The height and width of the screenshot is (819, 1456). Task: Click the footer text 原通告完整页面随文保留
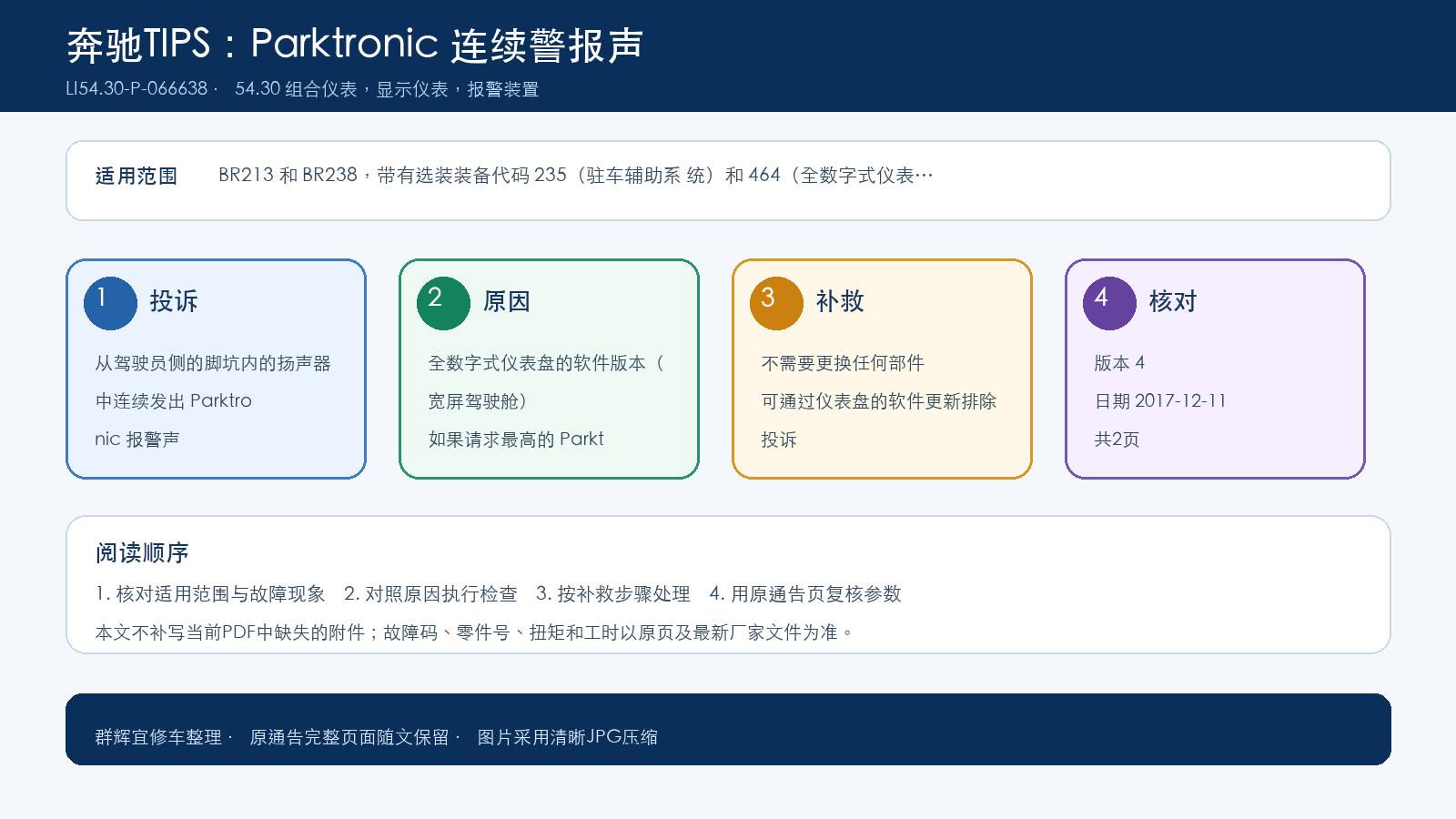point(349,737)
